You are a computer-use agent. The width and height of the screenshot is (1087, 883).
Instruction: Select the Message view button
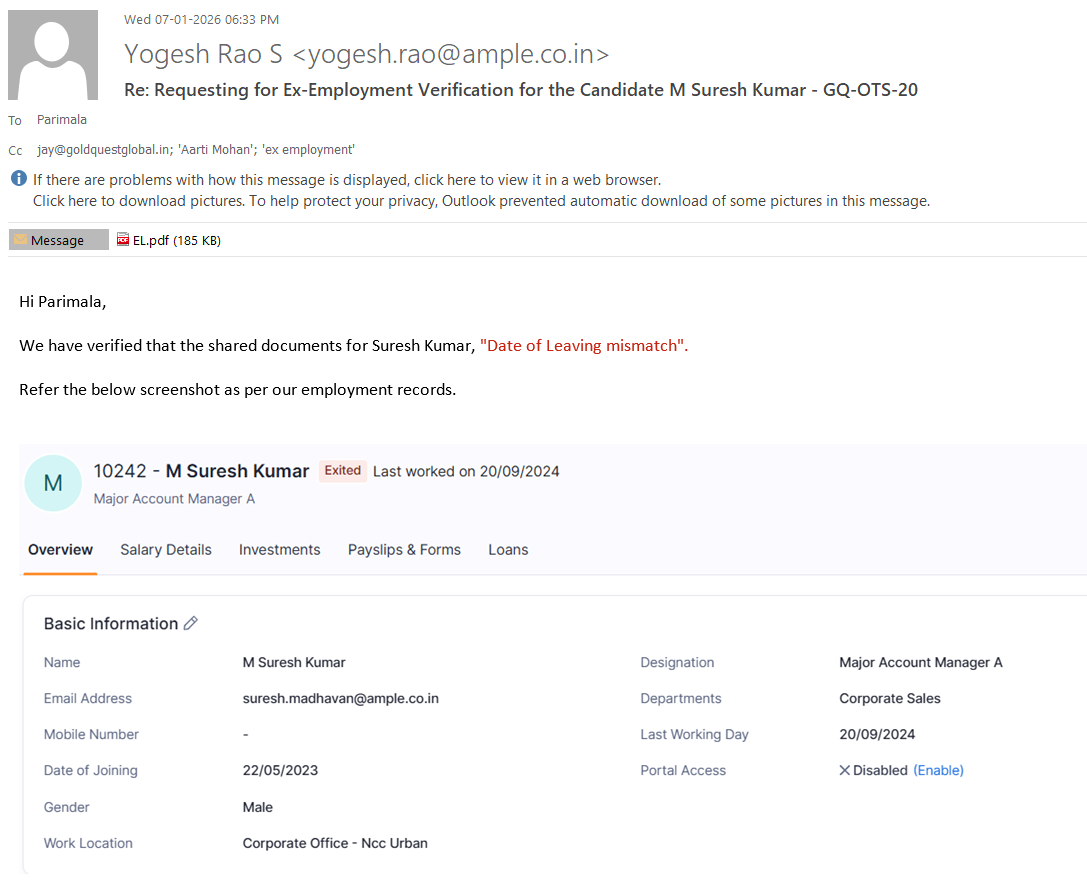58,240
